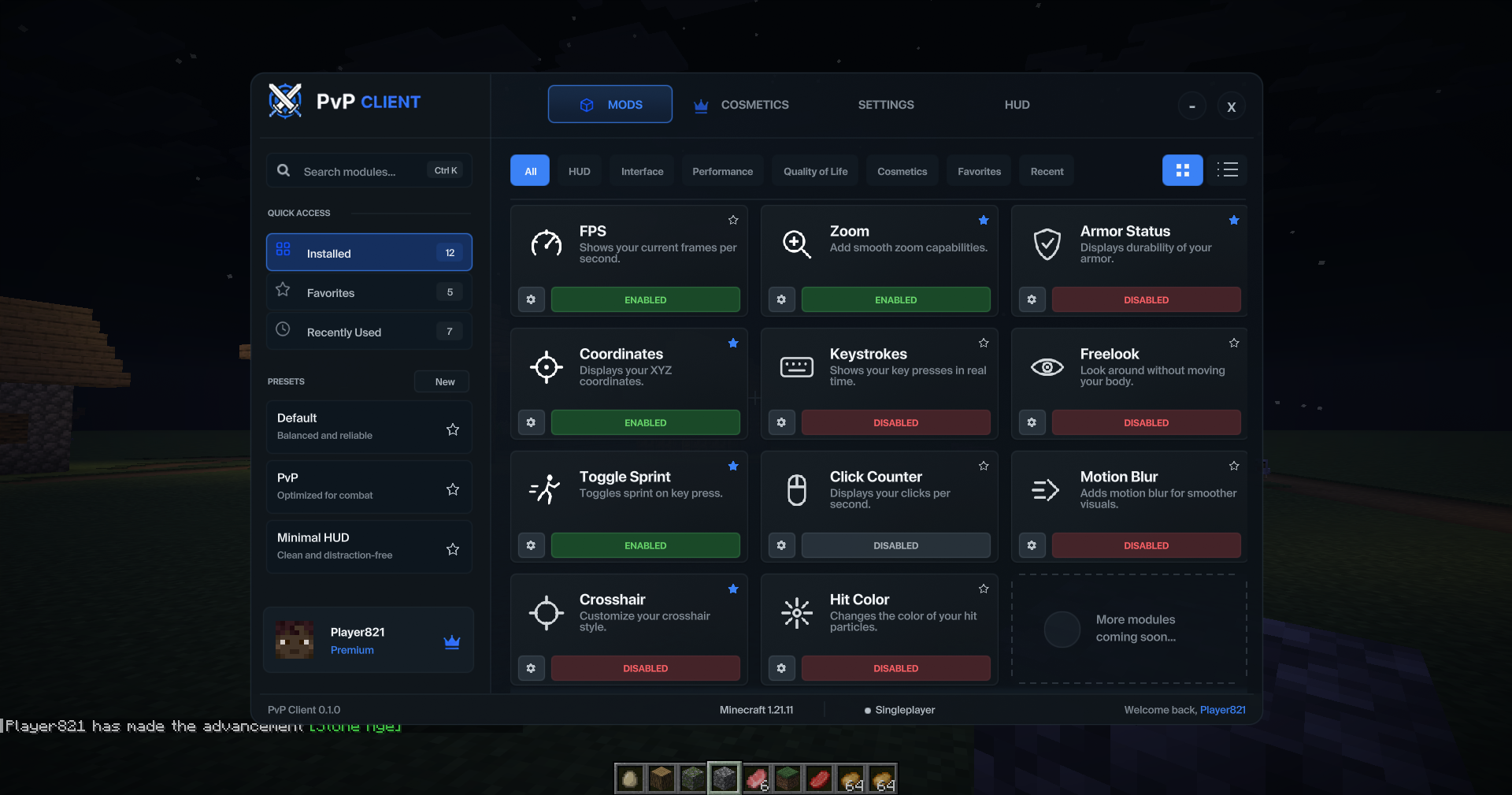Favorite Hit Color with its star
The width and height of the screenshot is (1512, 795).
point(984,589)
